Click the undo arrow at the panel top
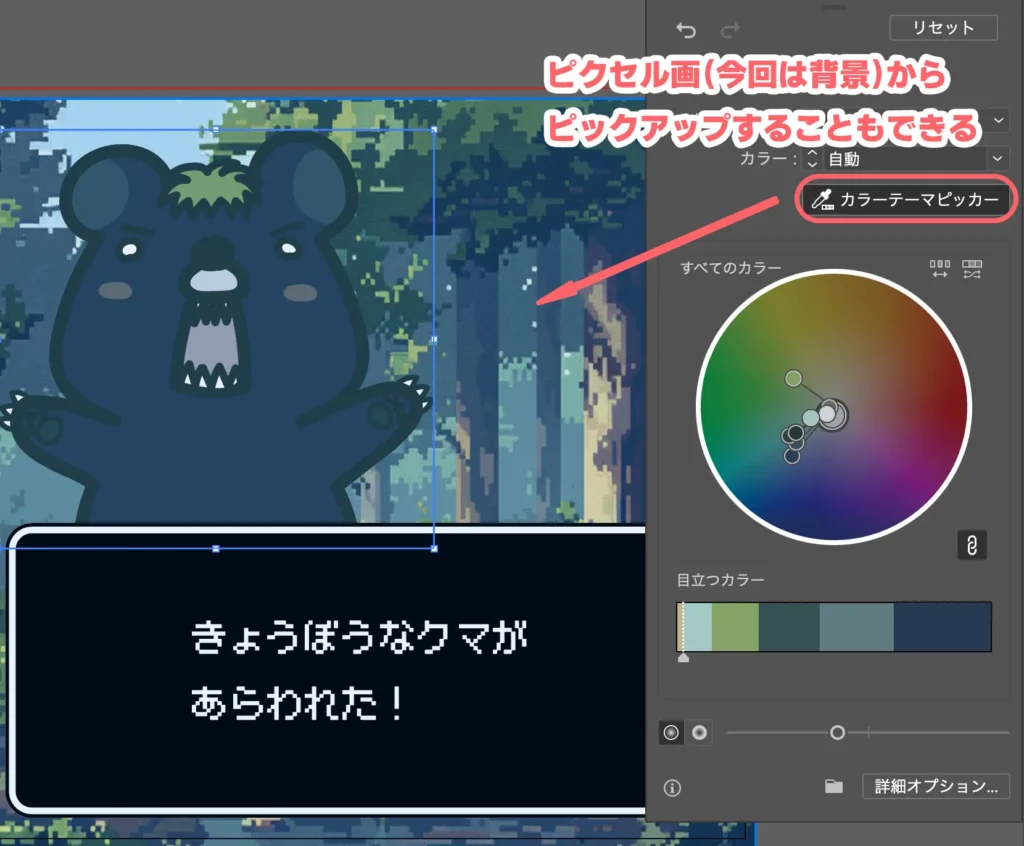 [685, 27]
